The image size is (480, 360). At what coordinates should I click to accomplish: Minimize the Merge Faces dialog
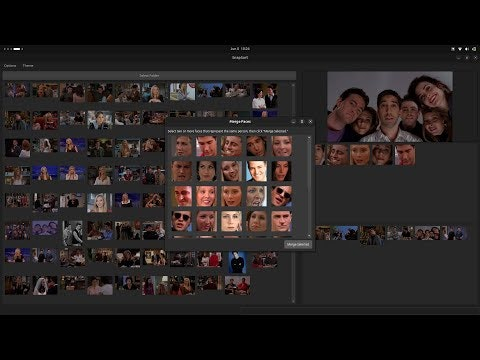pos(293,122)
